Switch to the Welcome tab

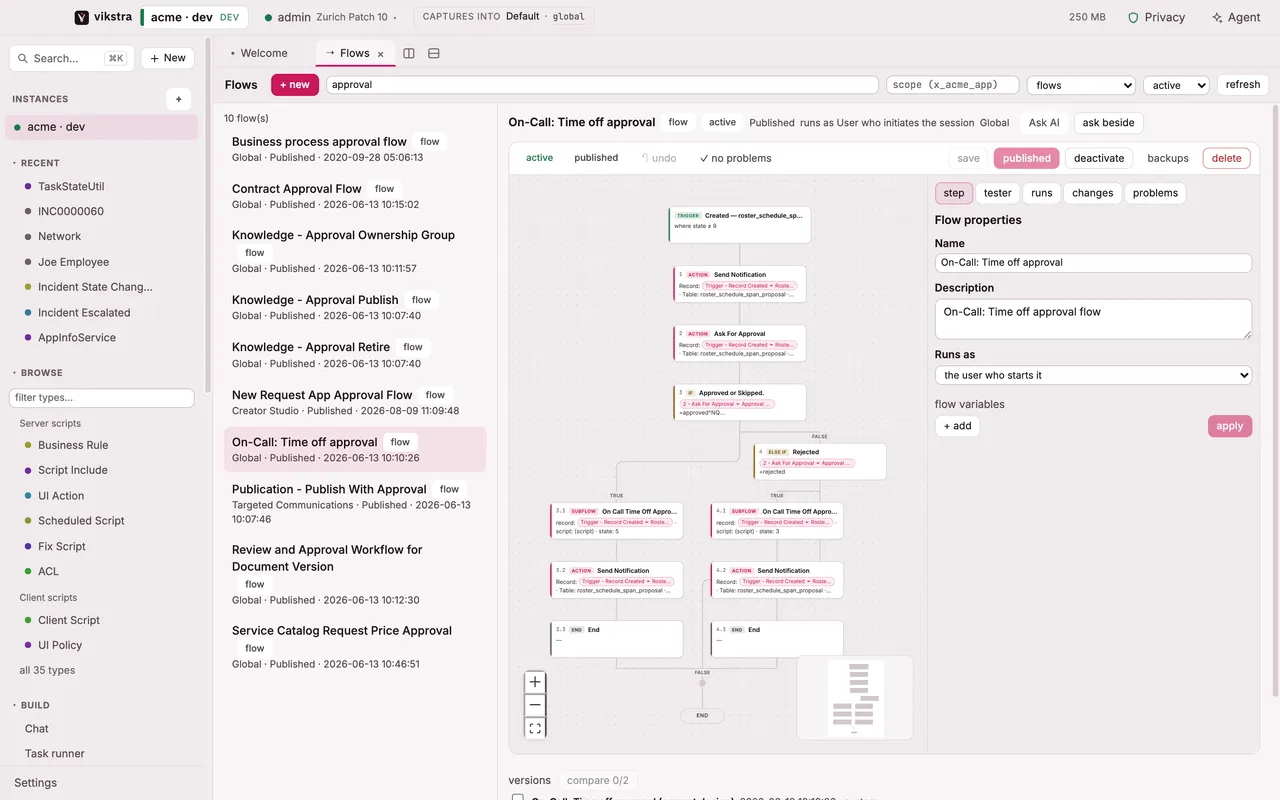(259, 53)
